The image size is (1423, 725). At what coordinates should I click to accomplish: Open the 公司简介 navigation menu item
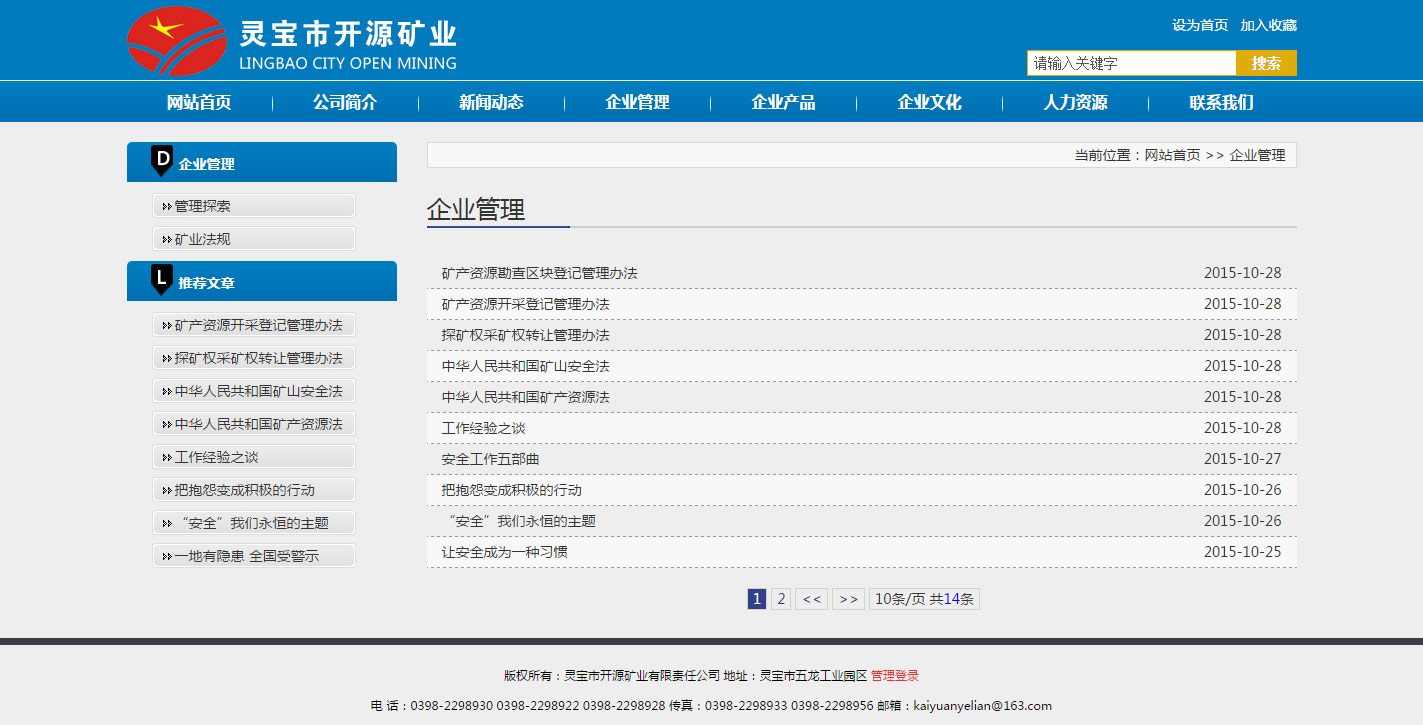pos(345,102)
